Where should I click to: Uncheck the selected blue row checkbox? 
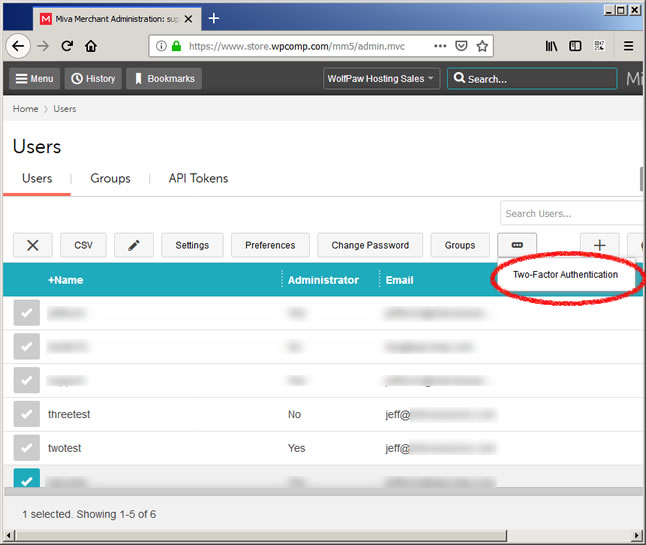(27, 481)
